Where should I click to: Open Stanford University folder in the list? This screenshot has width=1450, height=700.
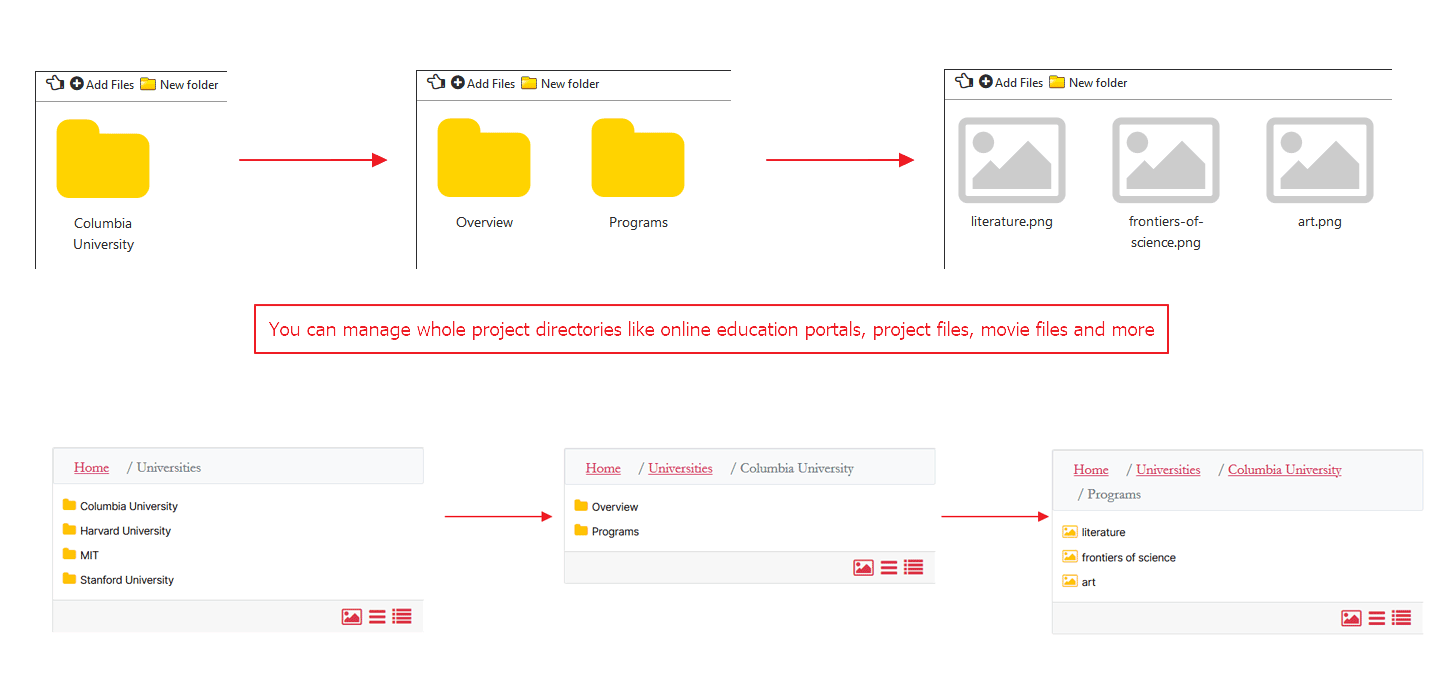click(118, 580)
